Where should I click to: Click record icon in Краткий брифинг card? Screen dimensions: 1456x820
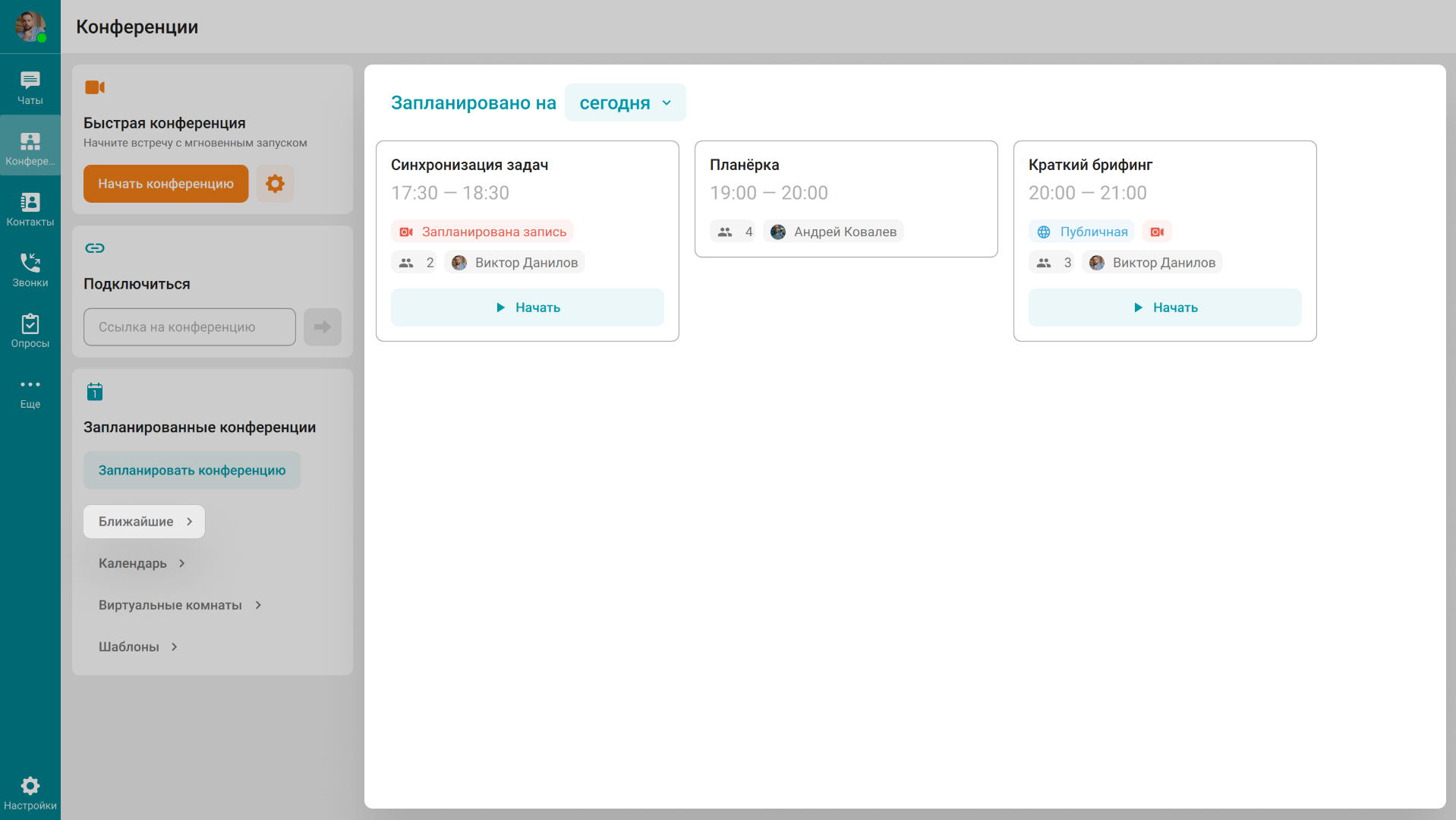pos(1157,232)
